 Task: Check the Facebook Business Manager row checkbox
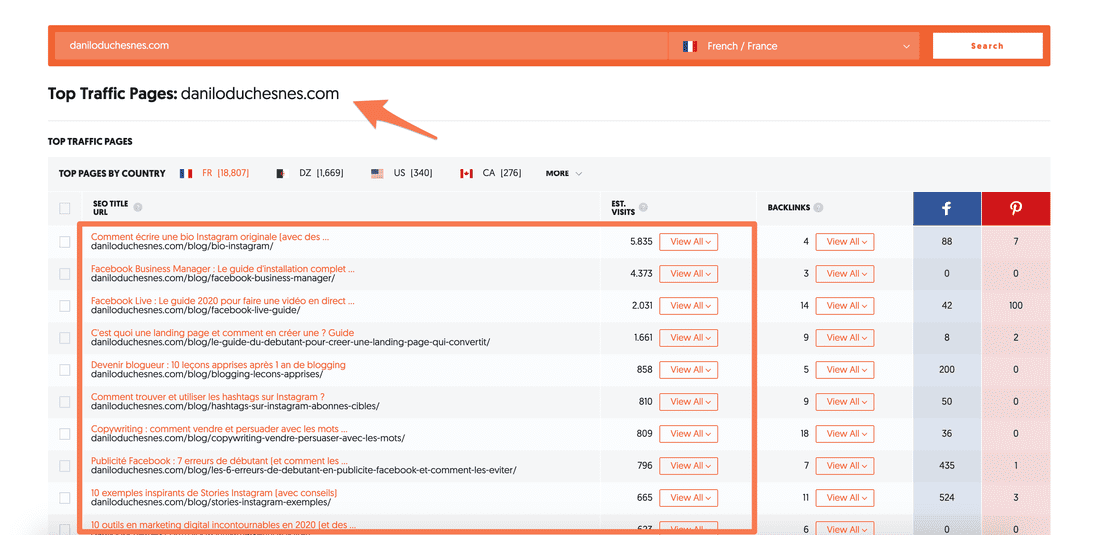coord(65,273)
